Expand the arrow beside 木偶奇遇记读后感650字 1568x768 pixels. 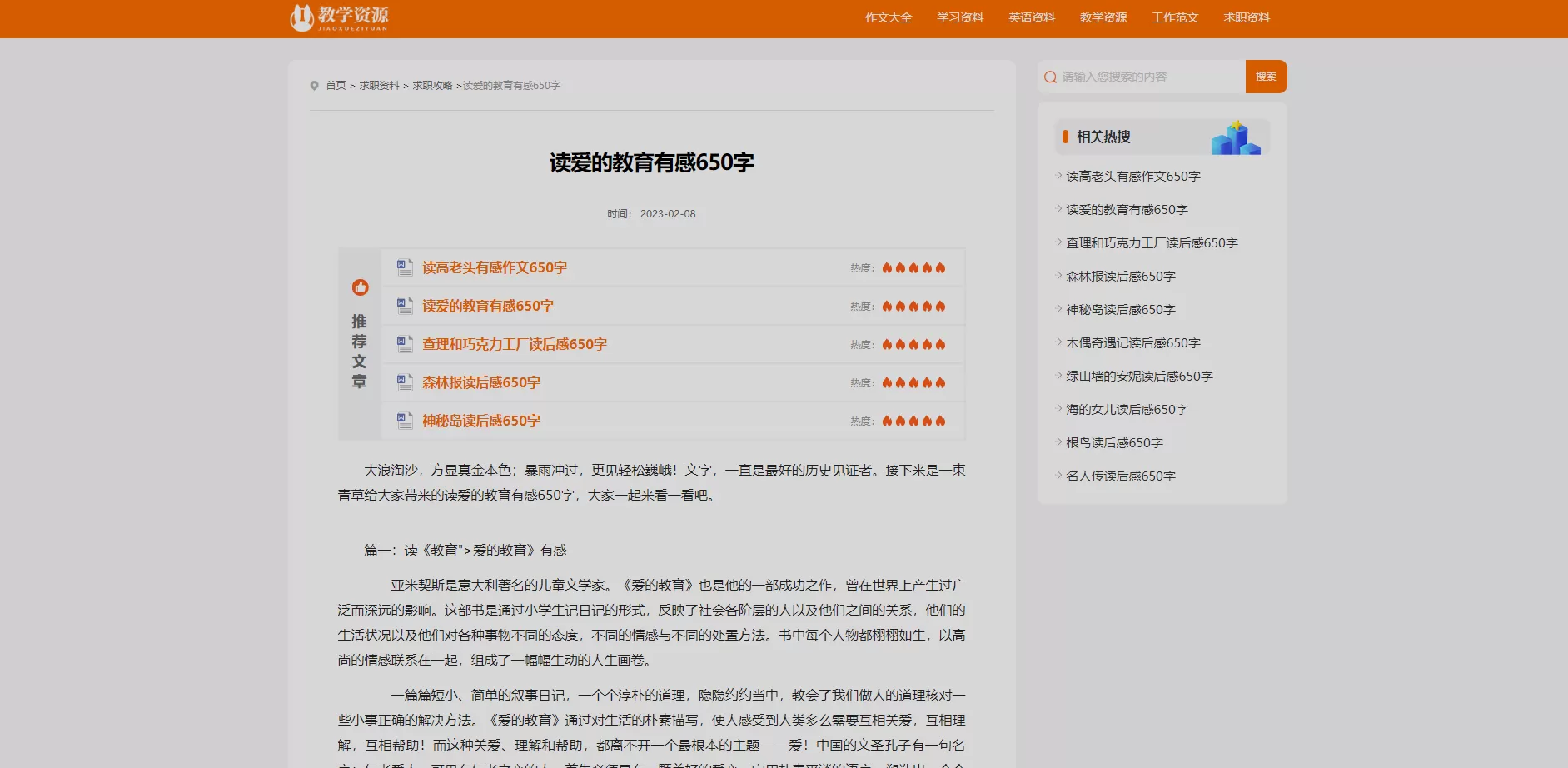tap(1057, 342)
